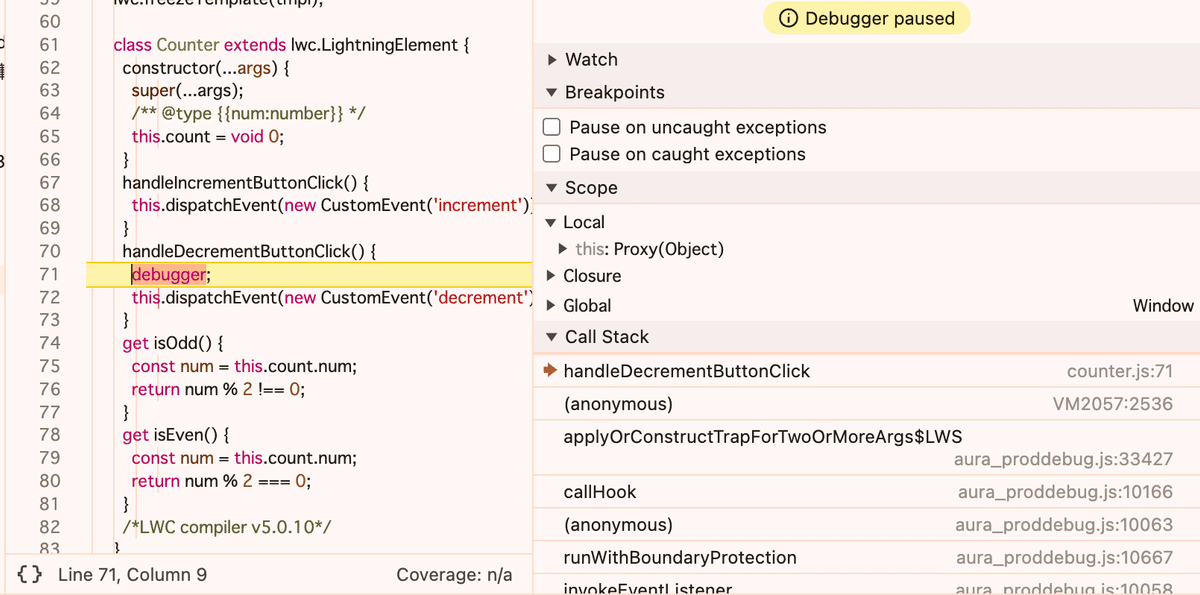This screenshot has height=595, width=1200.
Task: Click the orange current-frame arrow in Call Stack
Action: pyautogui.click(x=549, y=371)
